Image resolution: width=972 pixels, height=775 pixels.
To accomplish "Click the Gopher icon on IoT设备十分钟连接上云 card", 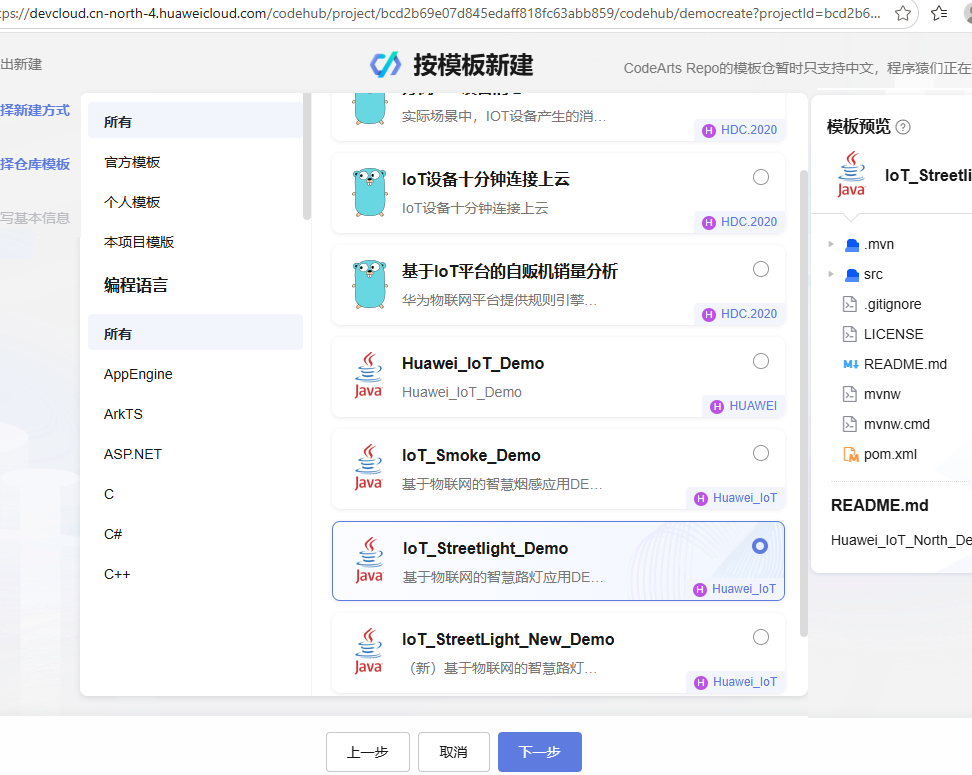I will (370, 192).
